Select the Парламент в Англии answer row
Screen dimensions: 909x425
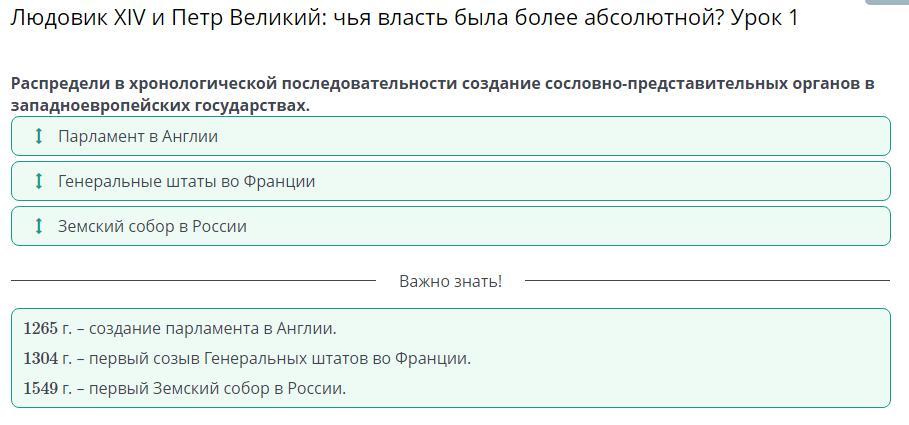coord(450,136)
